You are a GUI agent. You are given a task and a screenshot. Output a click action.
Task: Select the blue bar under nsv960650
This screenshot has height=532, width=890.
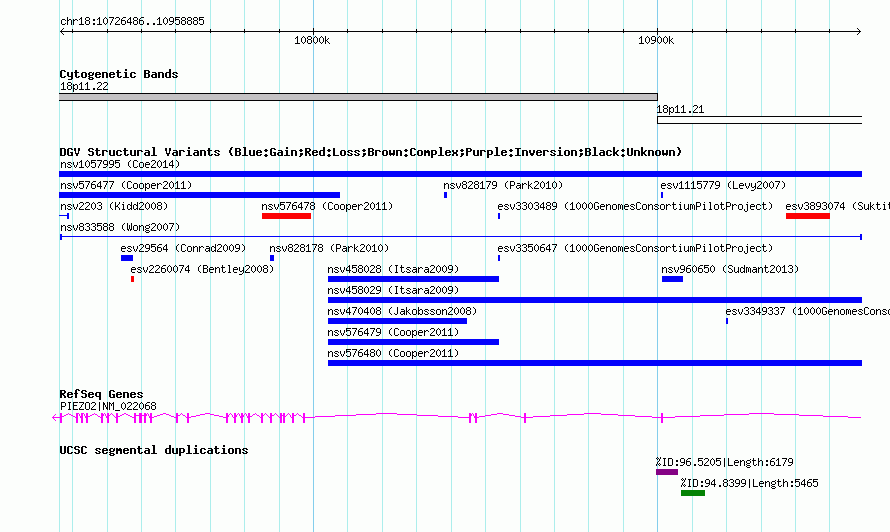click(672, 279)
